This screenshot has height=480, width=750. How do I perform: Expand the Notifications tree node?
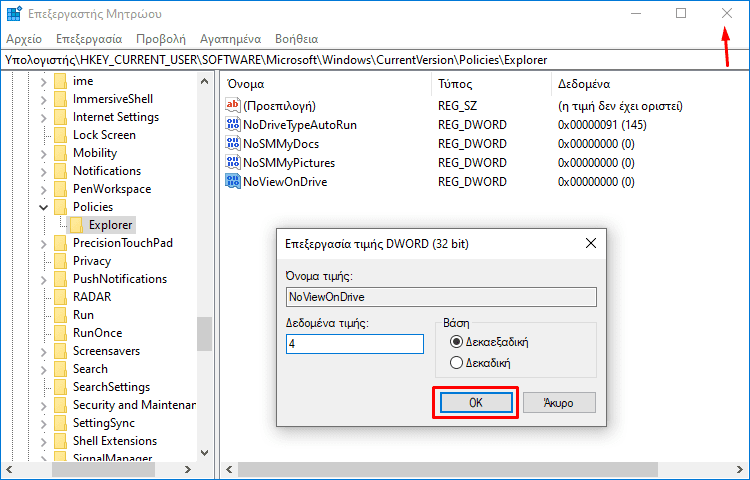tap(44, 172)
